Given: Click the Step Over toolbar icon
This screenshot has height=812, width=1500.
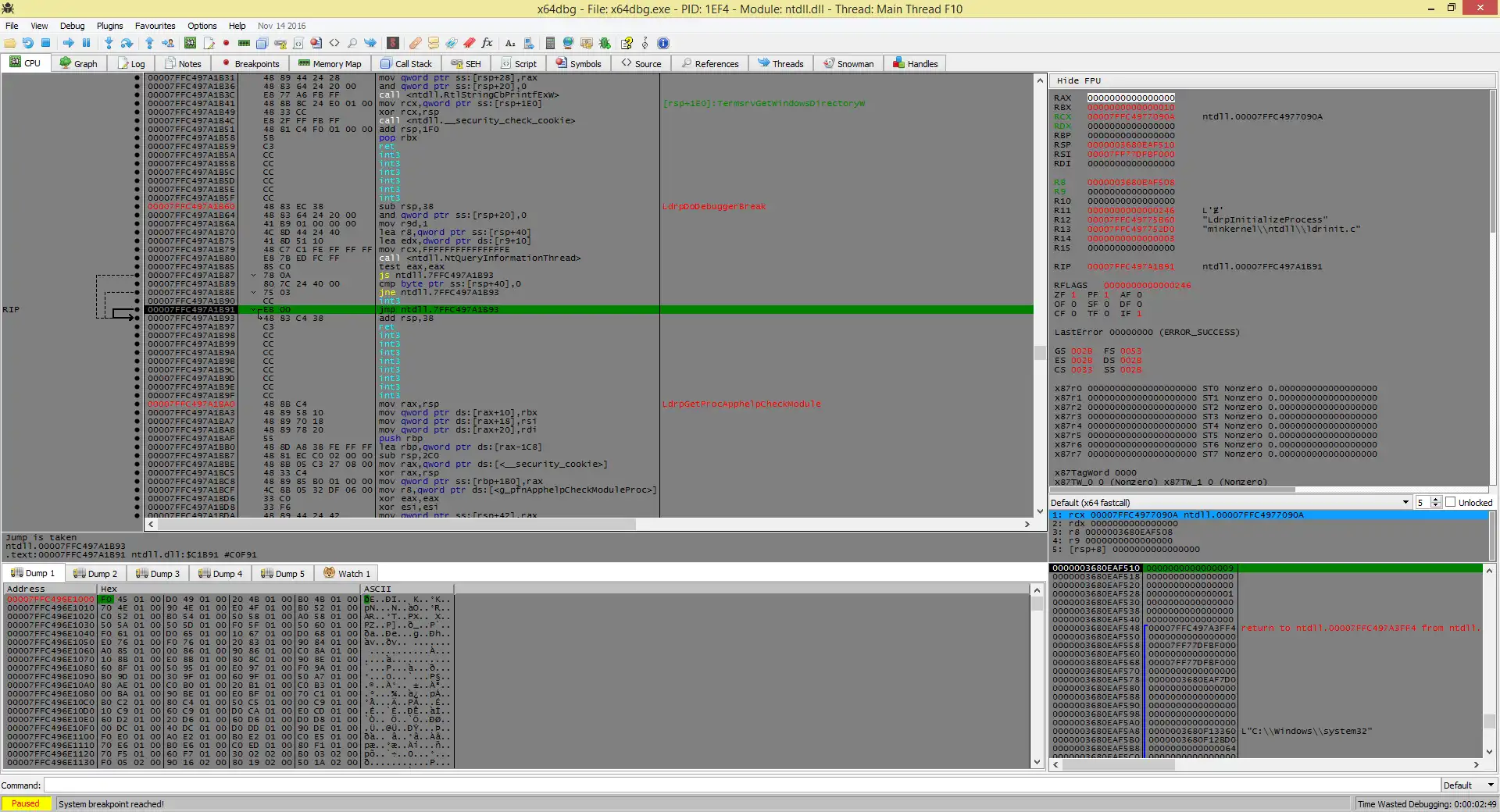Looking at the screenshot, I should (x=127, y=43).
